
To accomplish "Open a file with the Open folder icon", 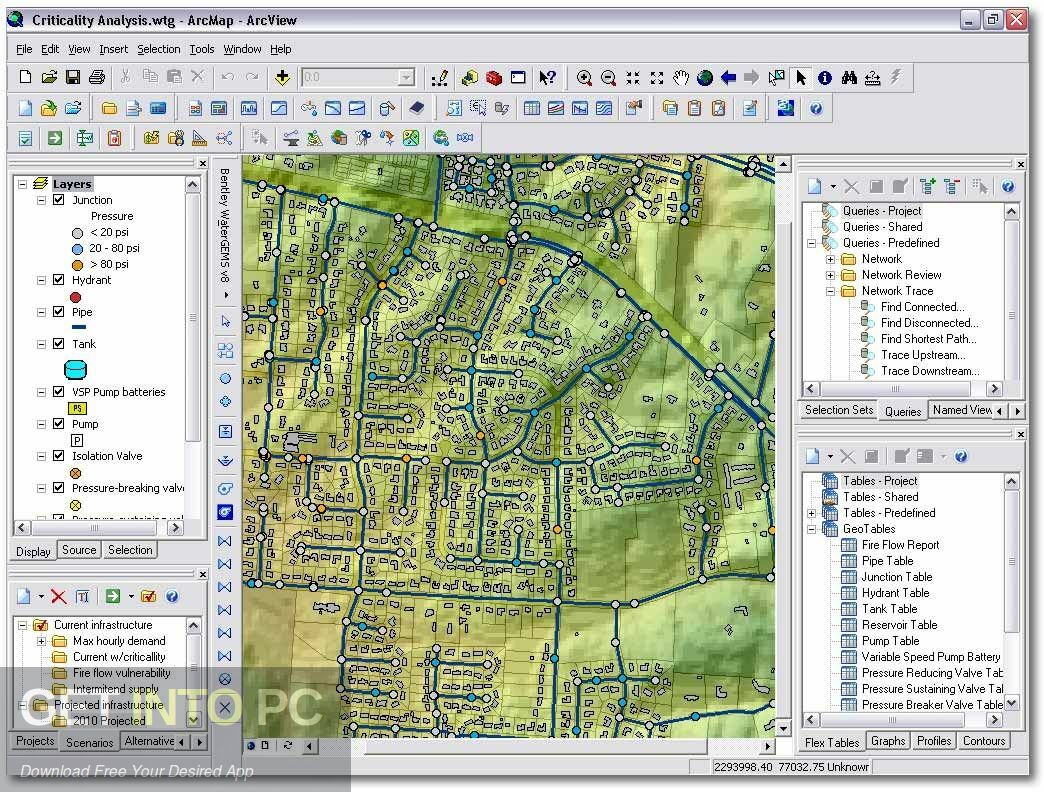I will 49,77.
